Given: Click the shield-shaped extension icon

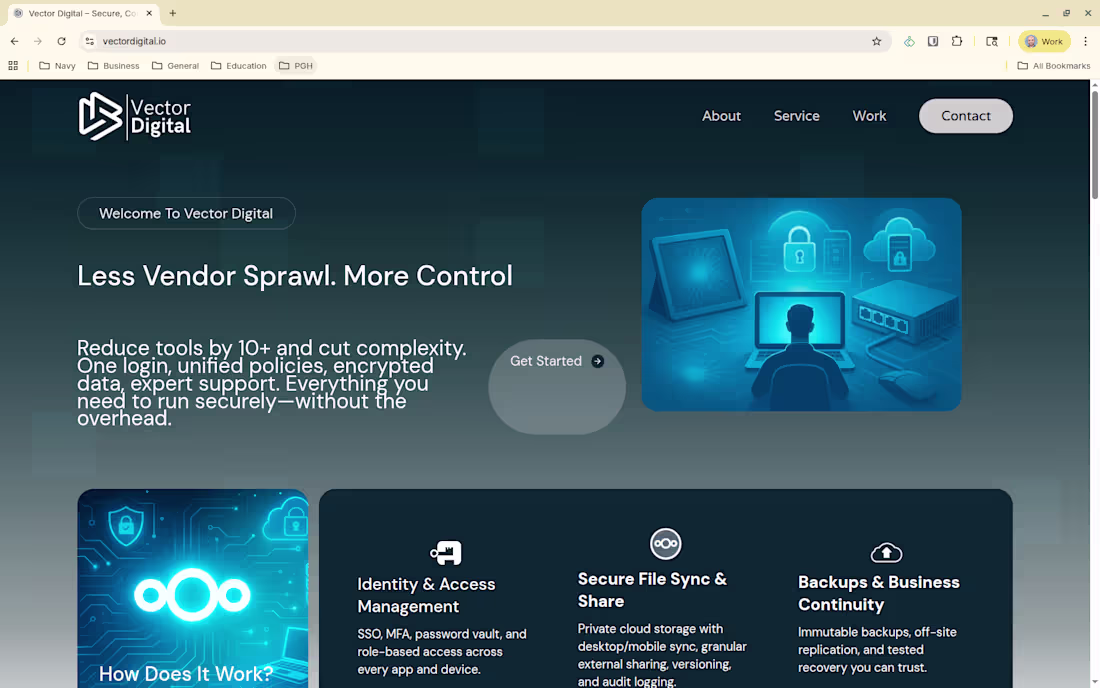Looking at the screenshot, I should point(932,41).
